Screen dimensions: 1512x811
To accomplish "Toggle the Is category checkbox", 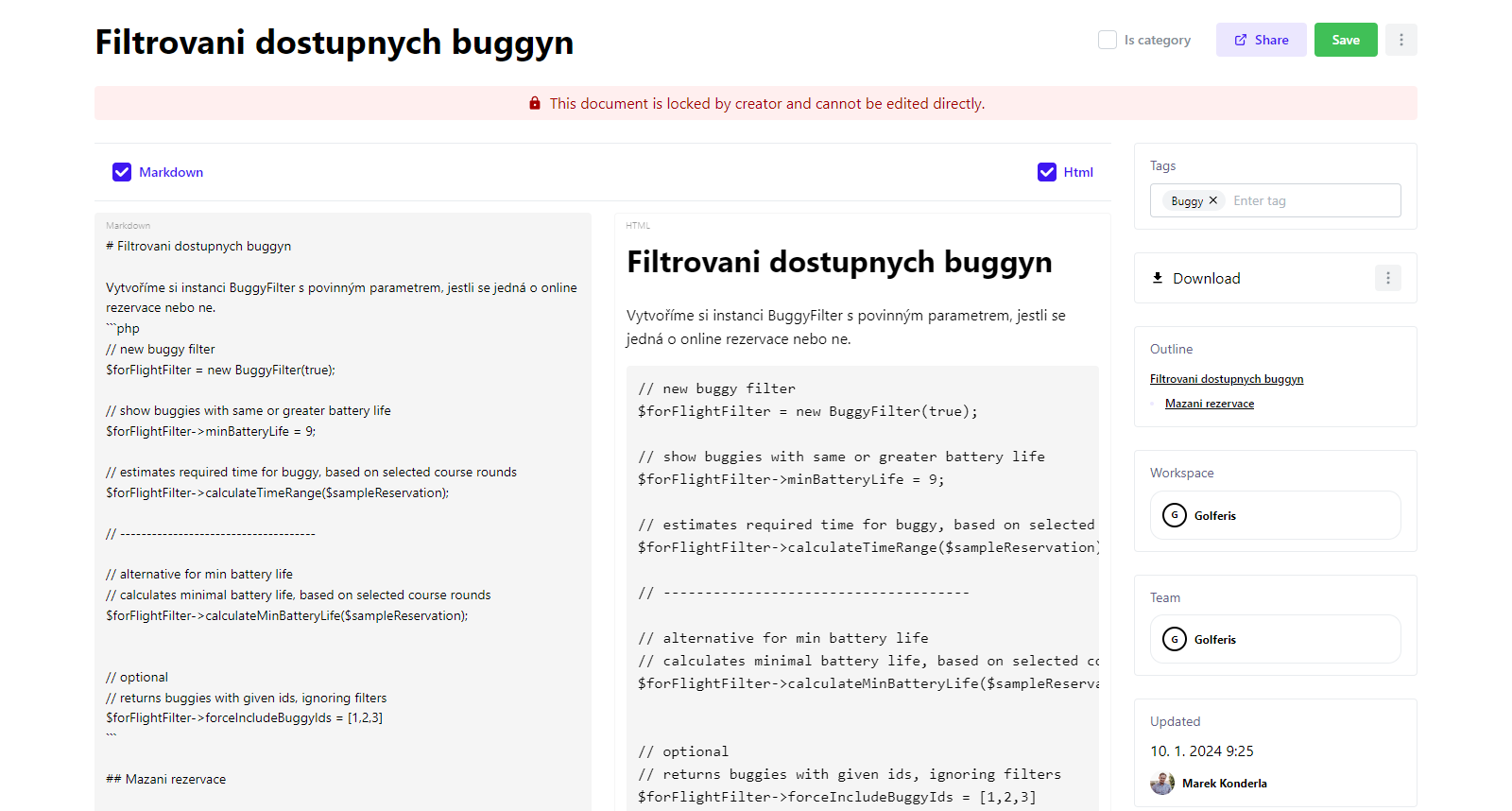I will pos(1108,40).
